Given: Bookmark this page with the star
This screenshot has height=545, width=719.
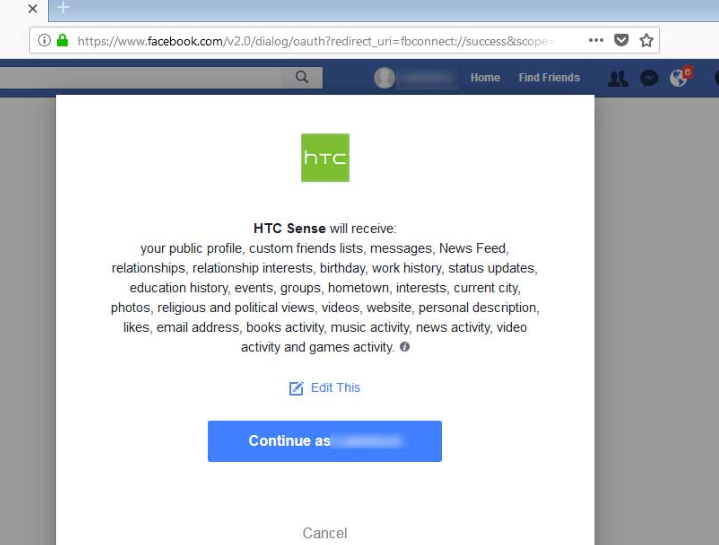Looking at the screenshot, I should [646, 40].
